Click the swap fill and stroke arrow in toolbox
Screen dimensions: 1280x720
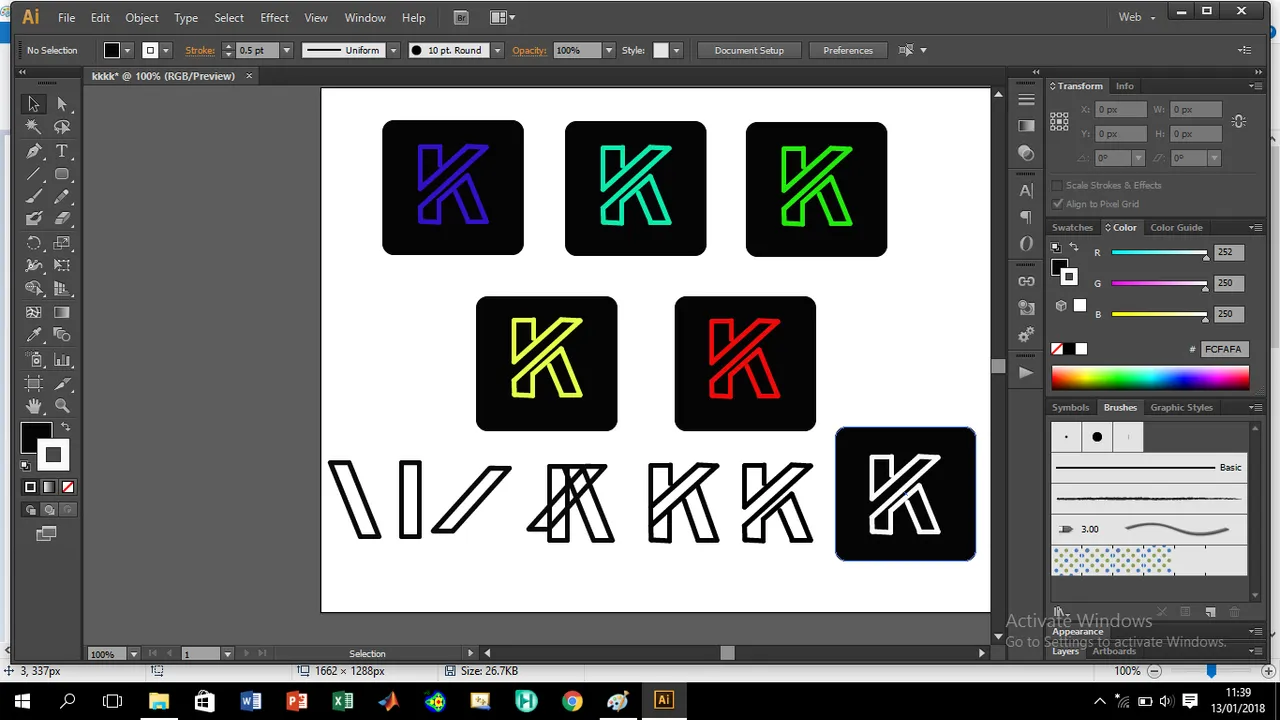point(67,427)
